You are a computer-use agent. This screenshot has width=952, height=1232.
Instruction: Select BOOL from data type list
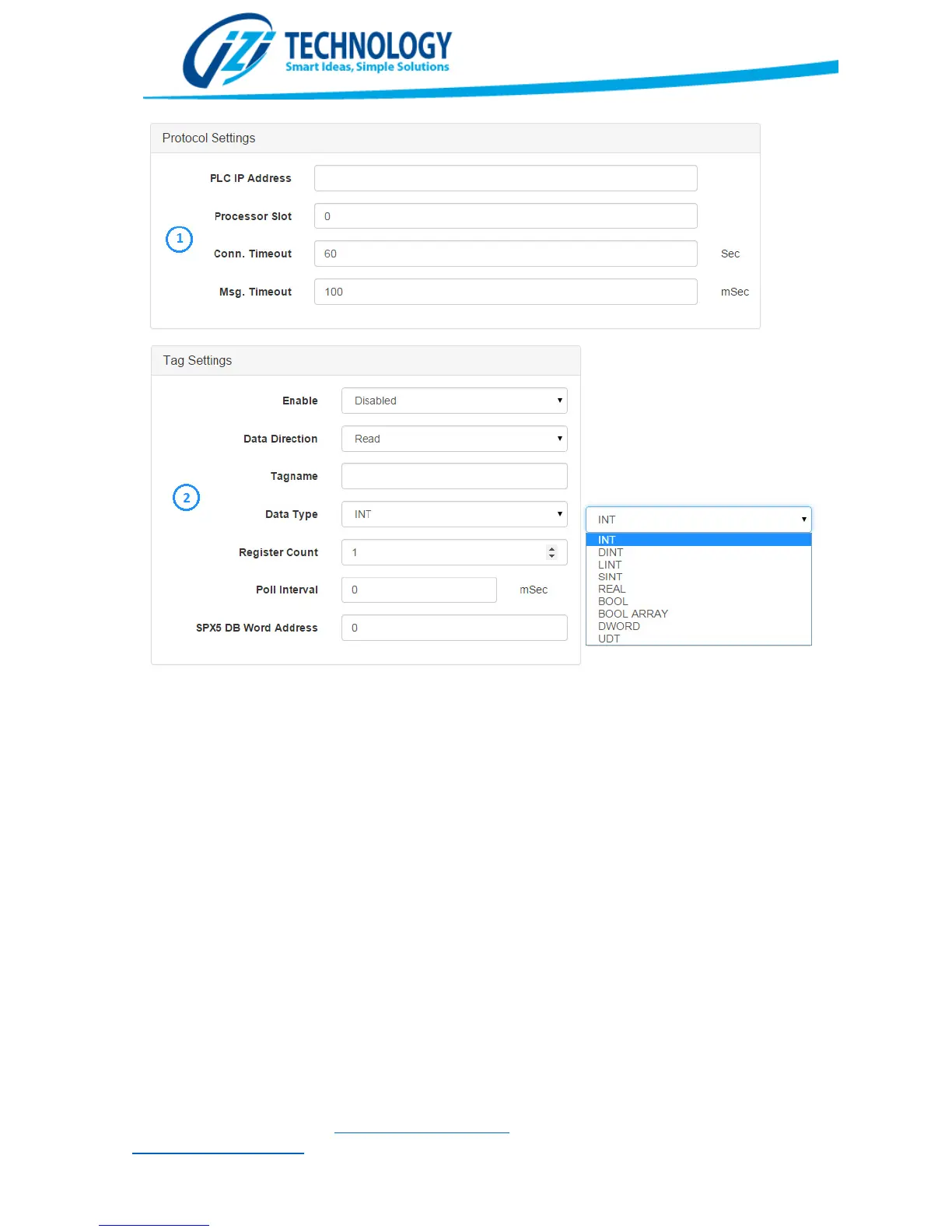coord(698,601)
